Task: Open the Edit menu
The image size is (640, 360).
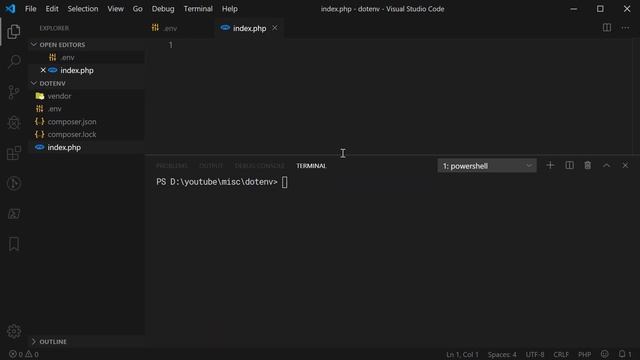Action: coord(52,9)
